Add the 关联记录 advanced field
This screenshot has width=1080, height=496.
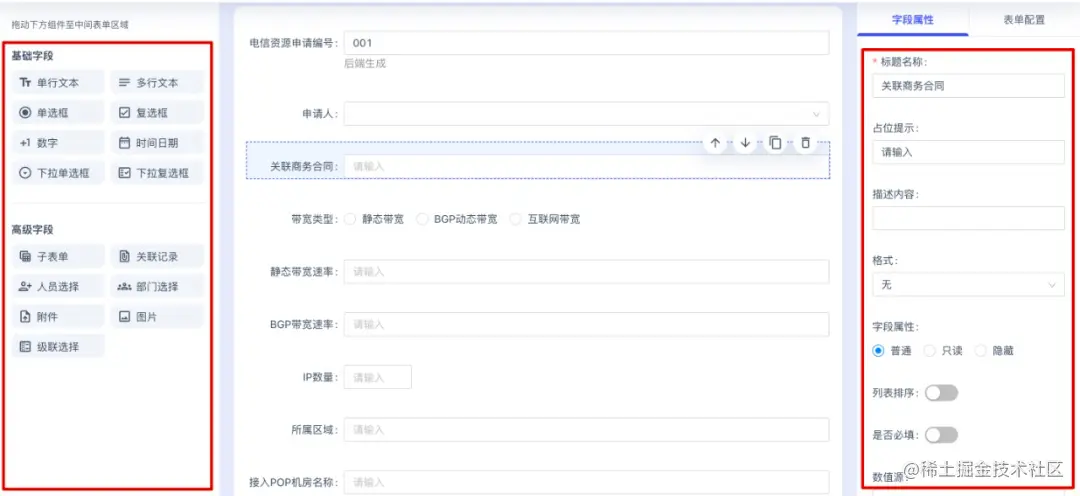[x=157, y=256]
